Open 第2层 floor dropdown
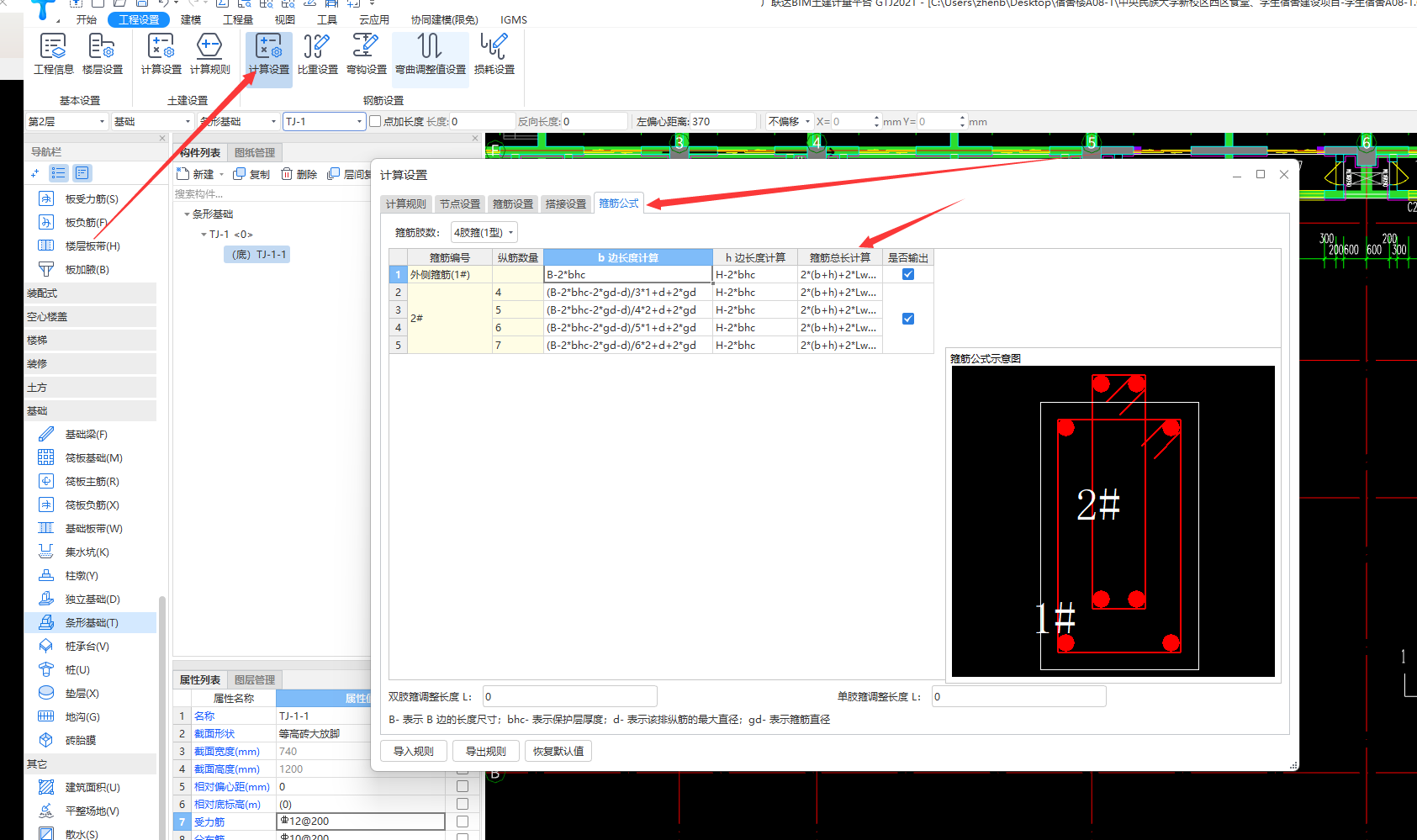 (67, 122)
